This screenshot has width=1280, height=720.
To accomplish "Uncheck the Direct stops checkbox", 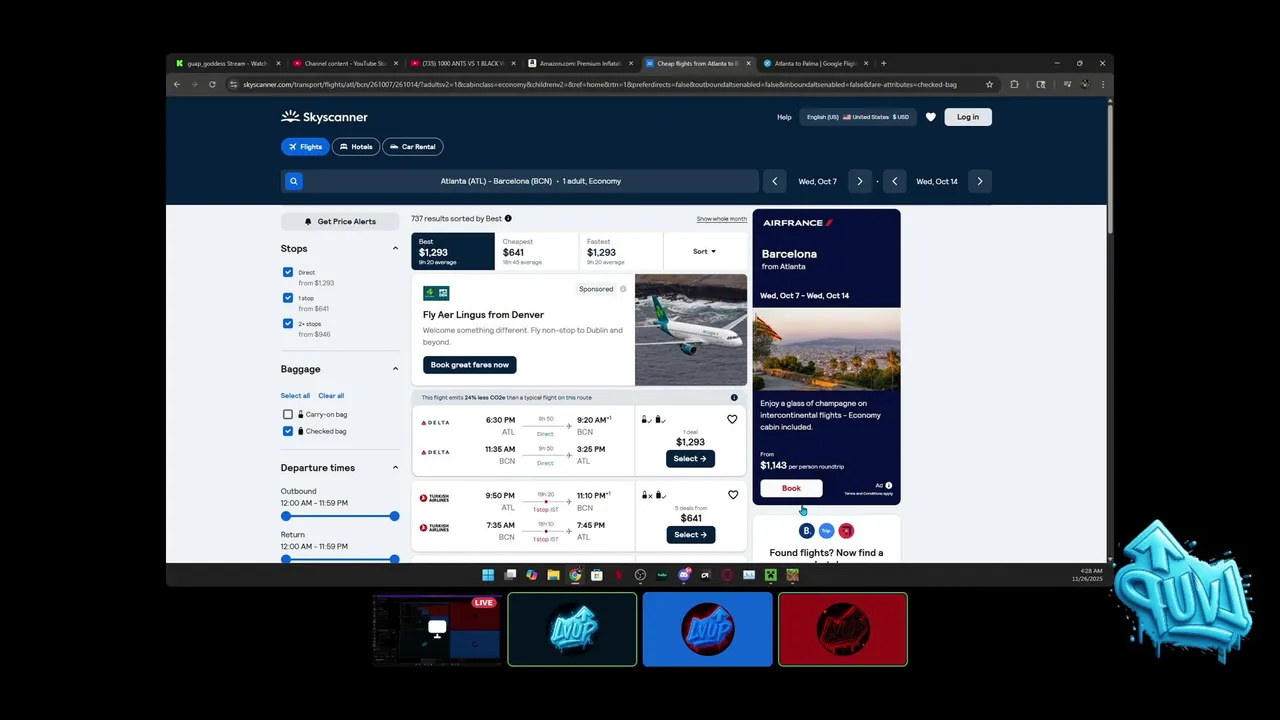I will tap(288, 272).
